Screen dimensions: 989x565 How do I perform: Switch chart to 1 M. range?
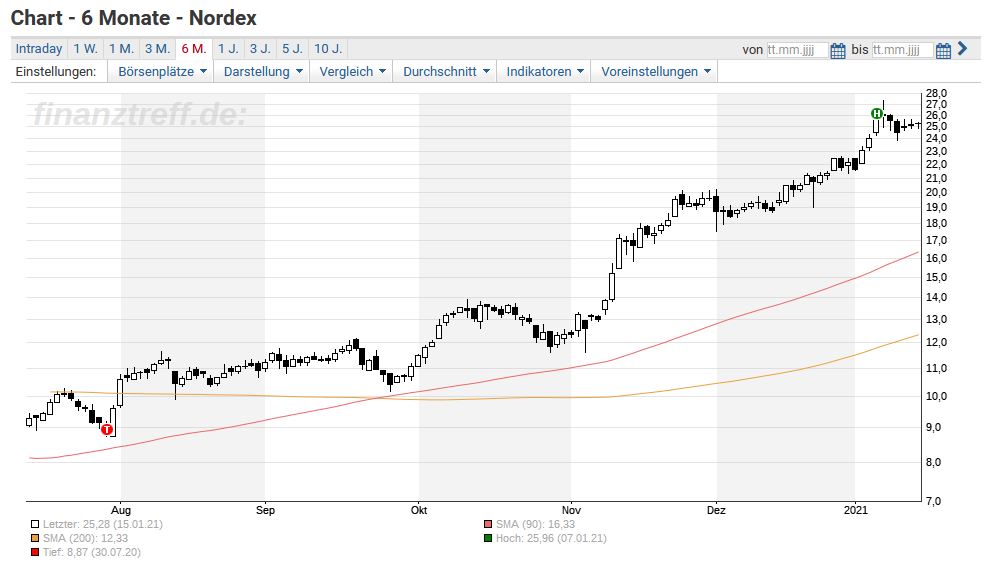click(121, 49)
